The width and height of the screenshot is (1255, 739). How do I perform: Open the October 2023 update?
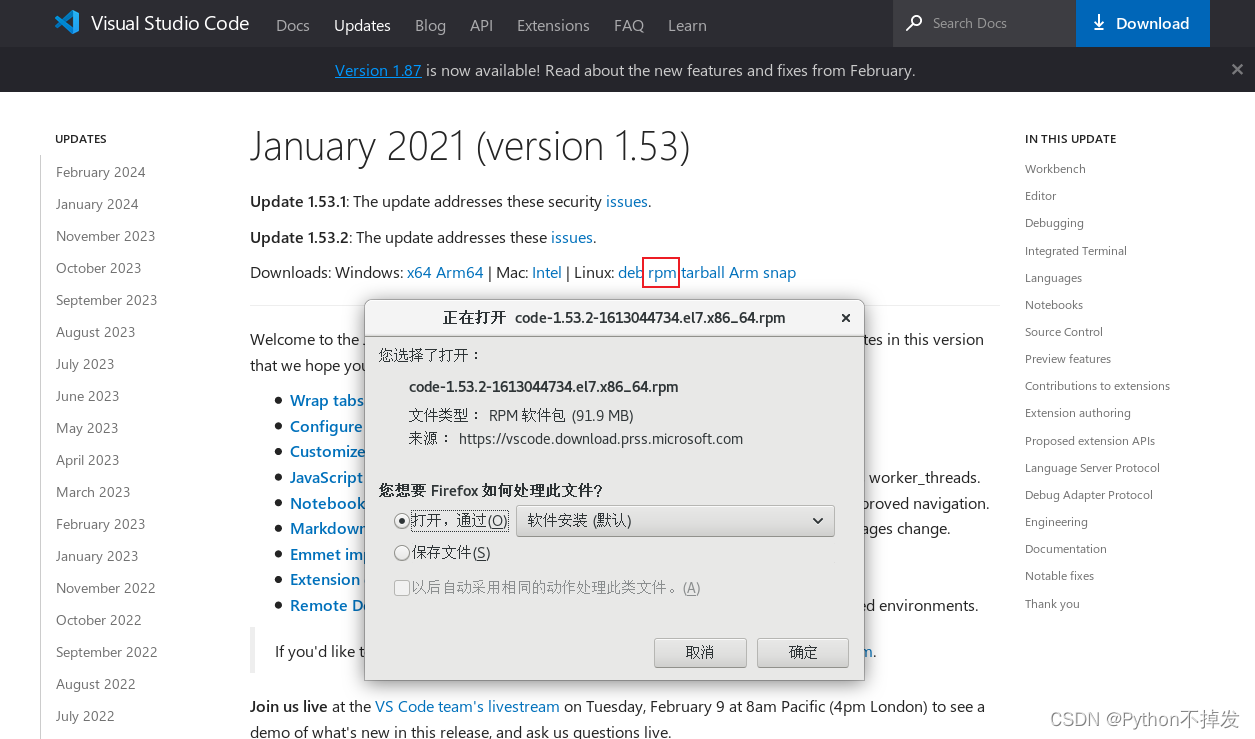coord(99,268)
